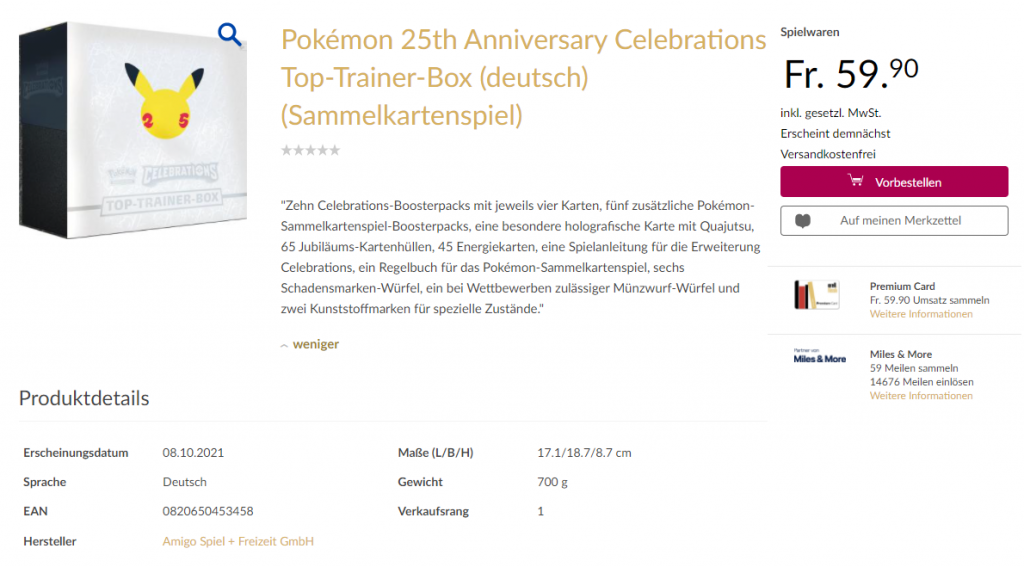The height and width of the screenshot is (567, 1024).
Task: Click the Produktdetails section heading
Action: [84, 398]
